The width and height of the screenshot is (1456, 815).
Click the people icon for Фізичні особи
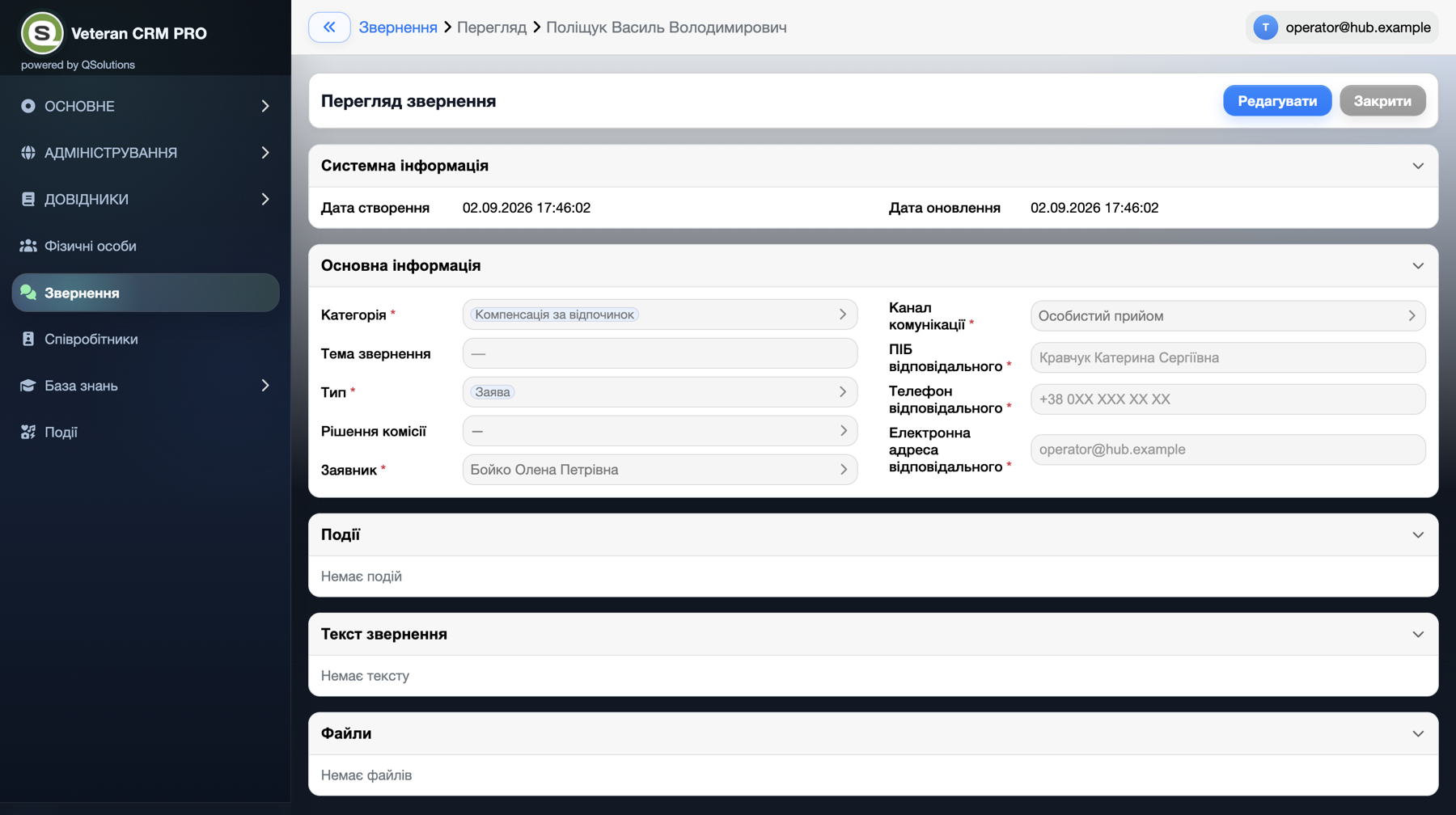point(28,246)
